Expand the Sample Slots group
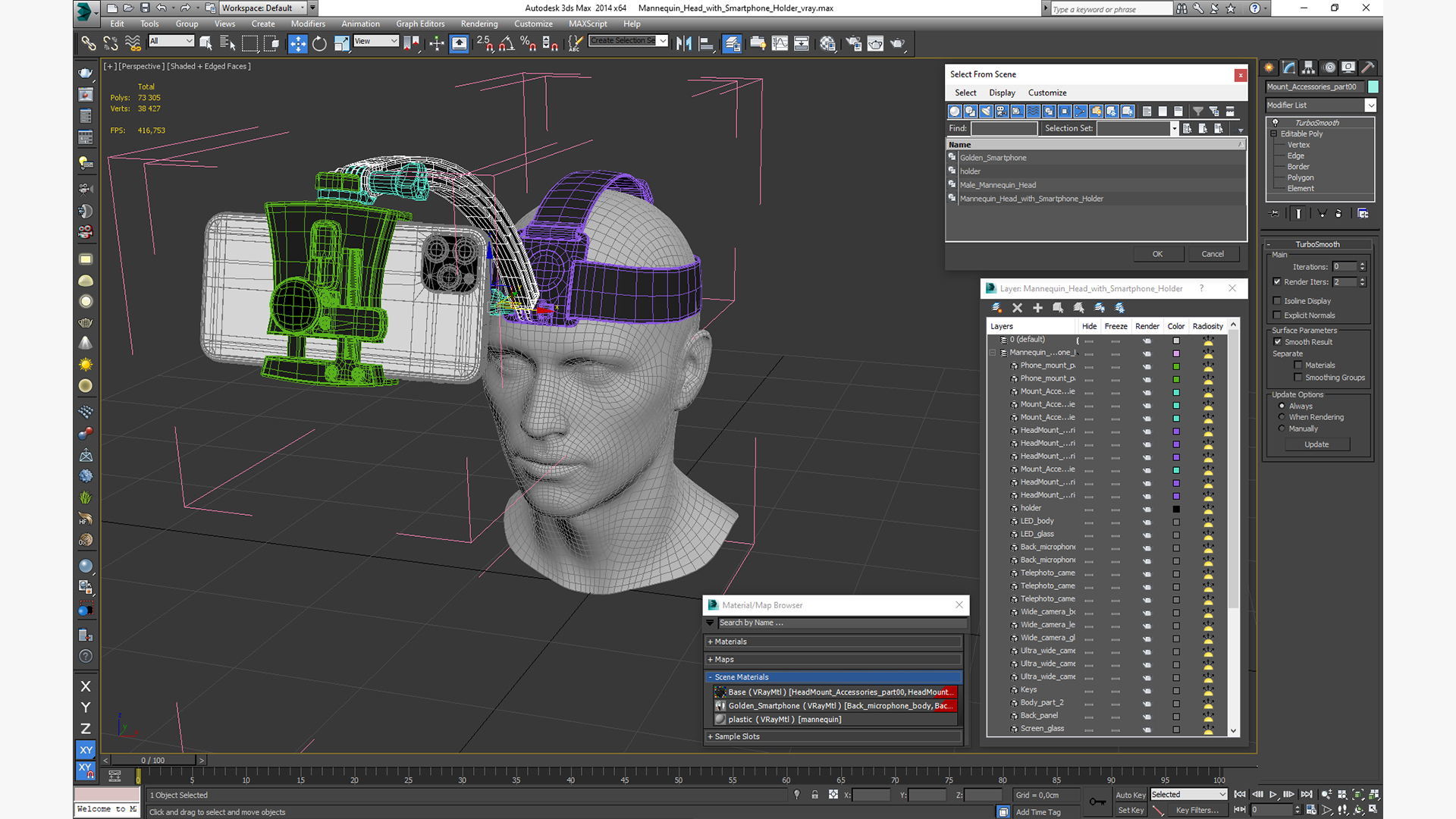This screenshot has height=819, width=1456. pyautogui.click(x=834, y=736)
